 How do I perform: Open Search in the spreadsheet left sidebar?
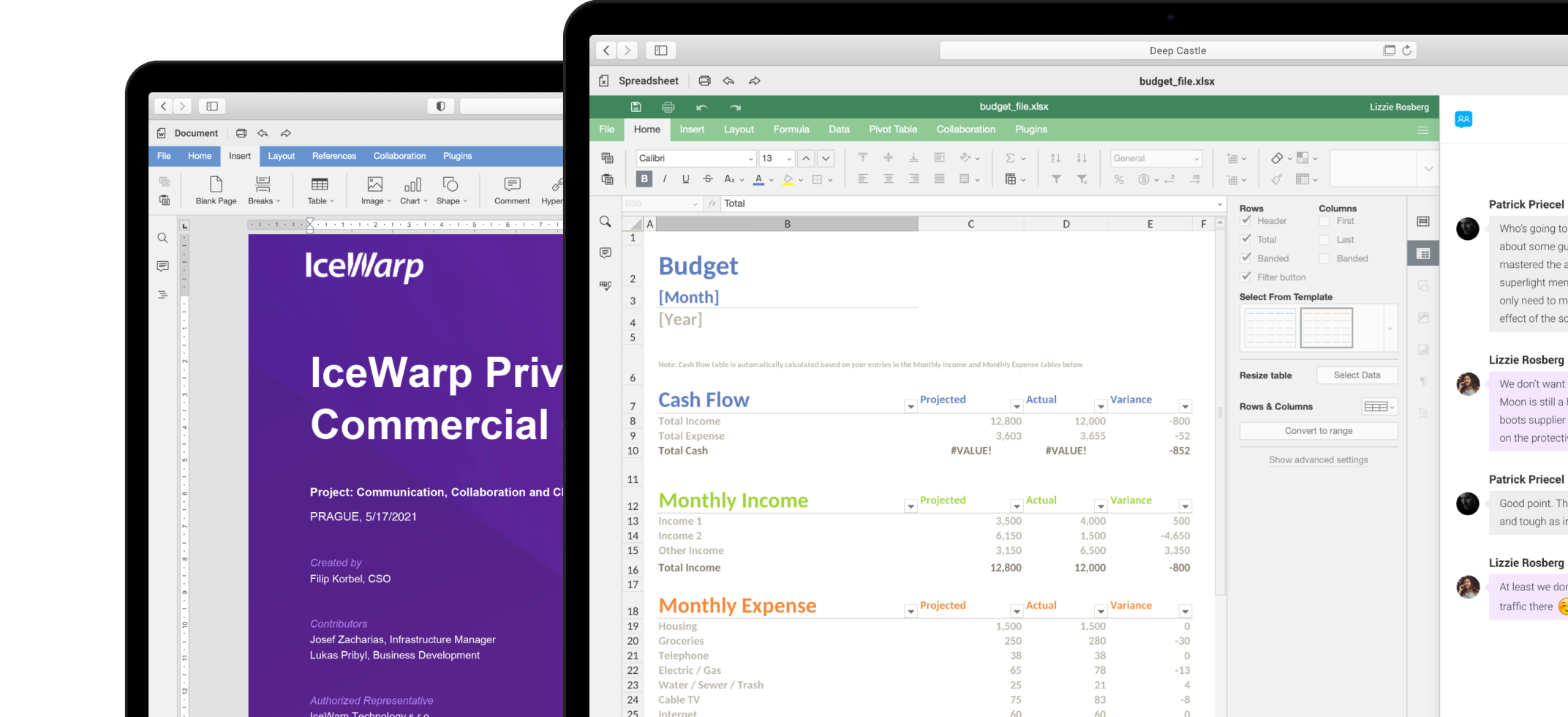point(605,221)
